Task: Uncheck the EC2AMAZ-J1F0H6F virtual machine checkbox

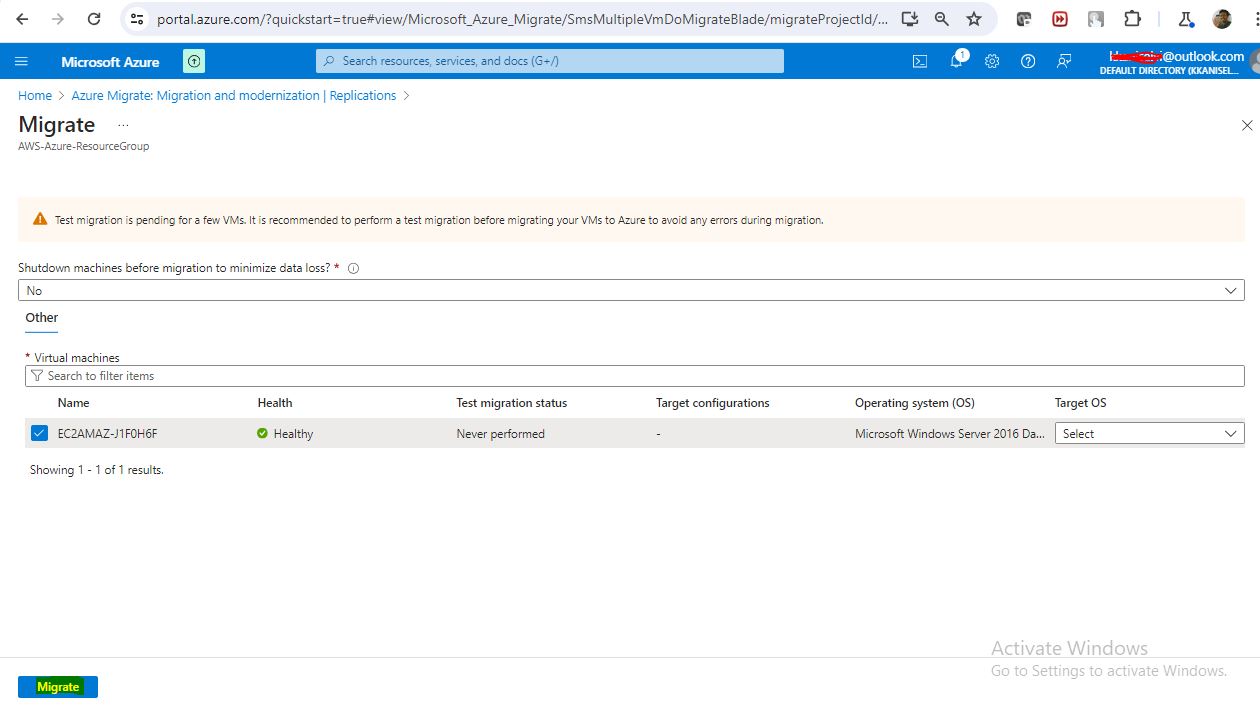Action: (x=39, y=433)
